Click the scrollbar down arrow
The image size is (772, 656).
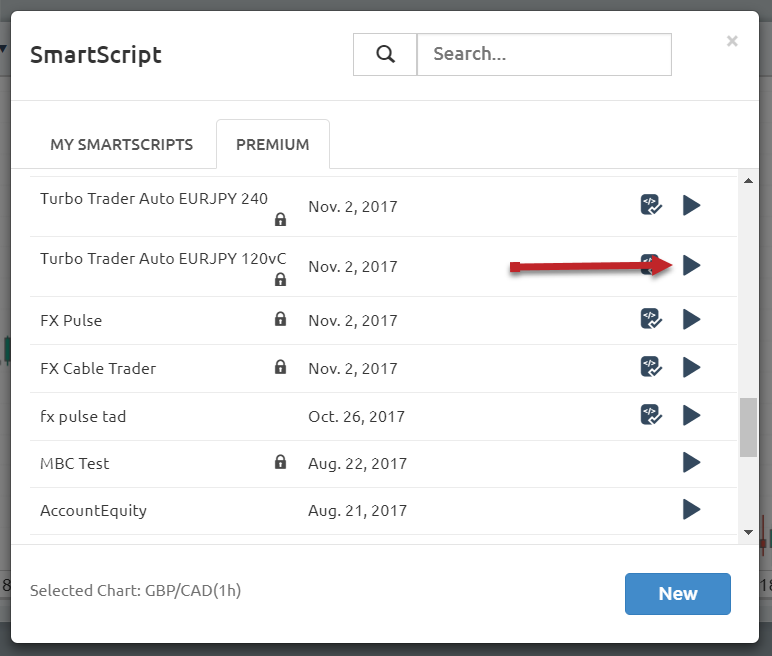coord(748,532)
